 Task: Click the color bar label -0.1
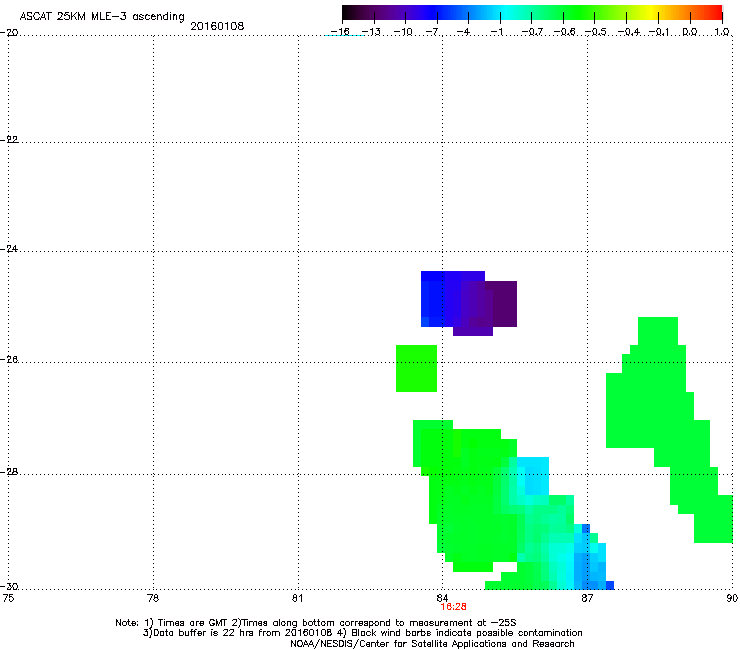click(659, 32)
